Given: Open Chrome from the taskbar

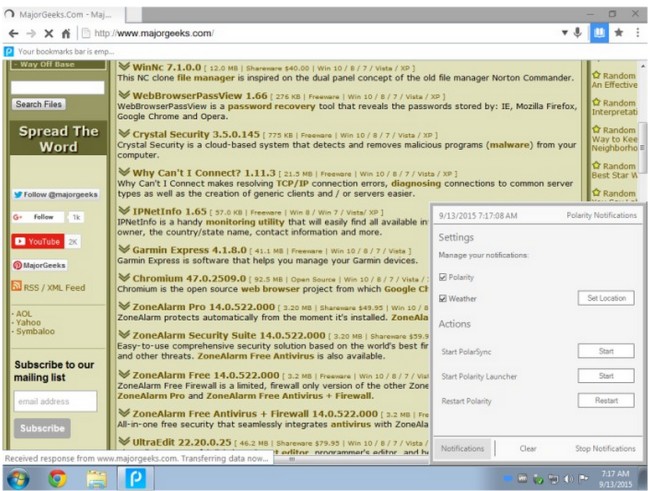Looking at the screenshot, I should click(58, 479).
